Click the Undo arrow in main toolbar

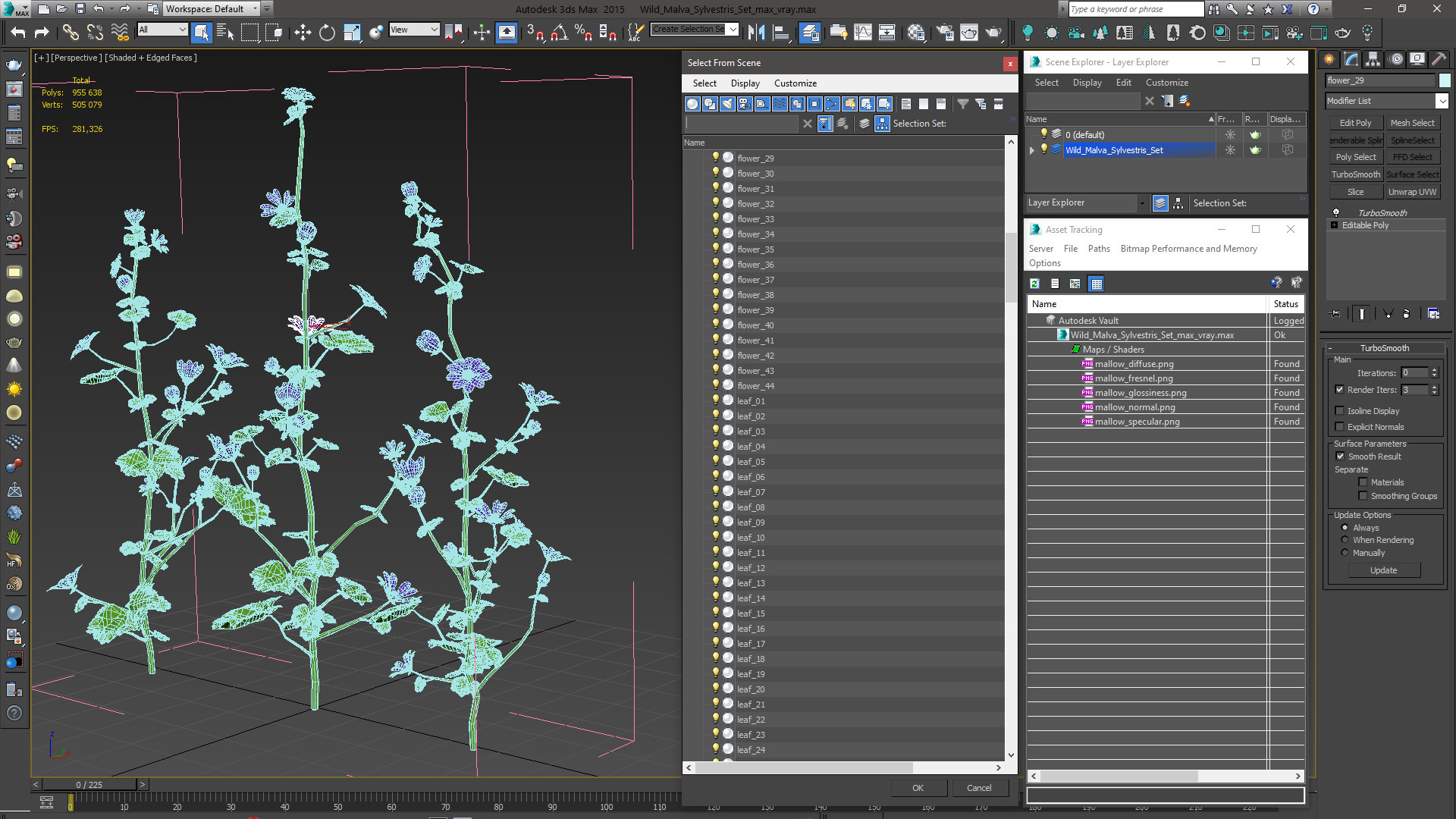tap(18, 32)
